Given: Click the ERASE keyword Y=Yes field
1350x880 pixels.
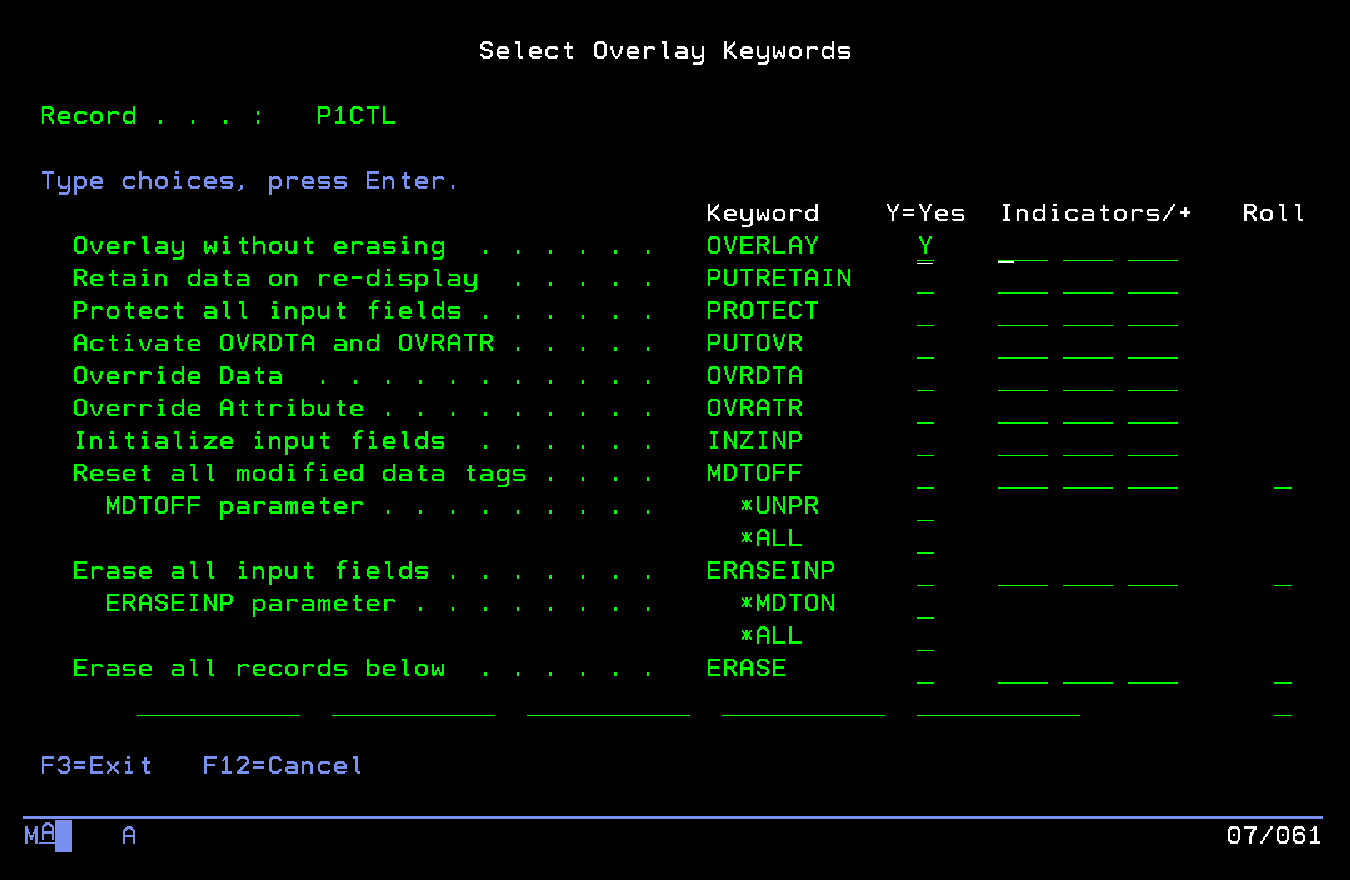Looking at the screenshot, I should 925,669.
